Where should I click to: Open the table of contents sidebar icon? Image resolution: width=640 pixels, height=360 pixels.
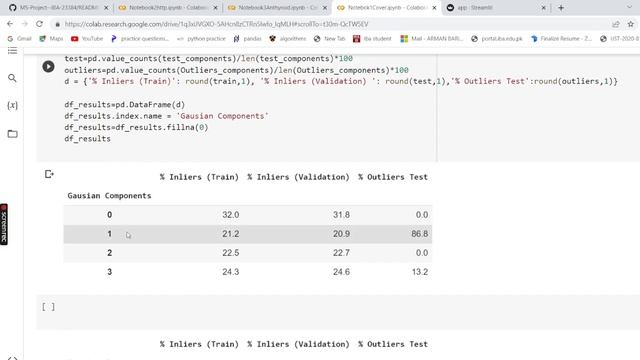click(12, 51)
